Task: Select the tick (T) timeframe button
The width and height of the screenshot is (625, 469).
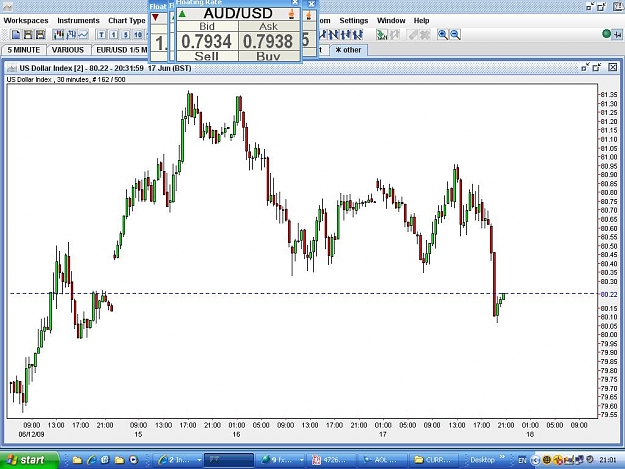Action: coord(102,35)
